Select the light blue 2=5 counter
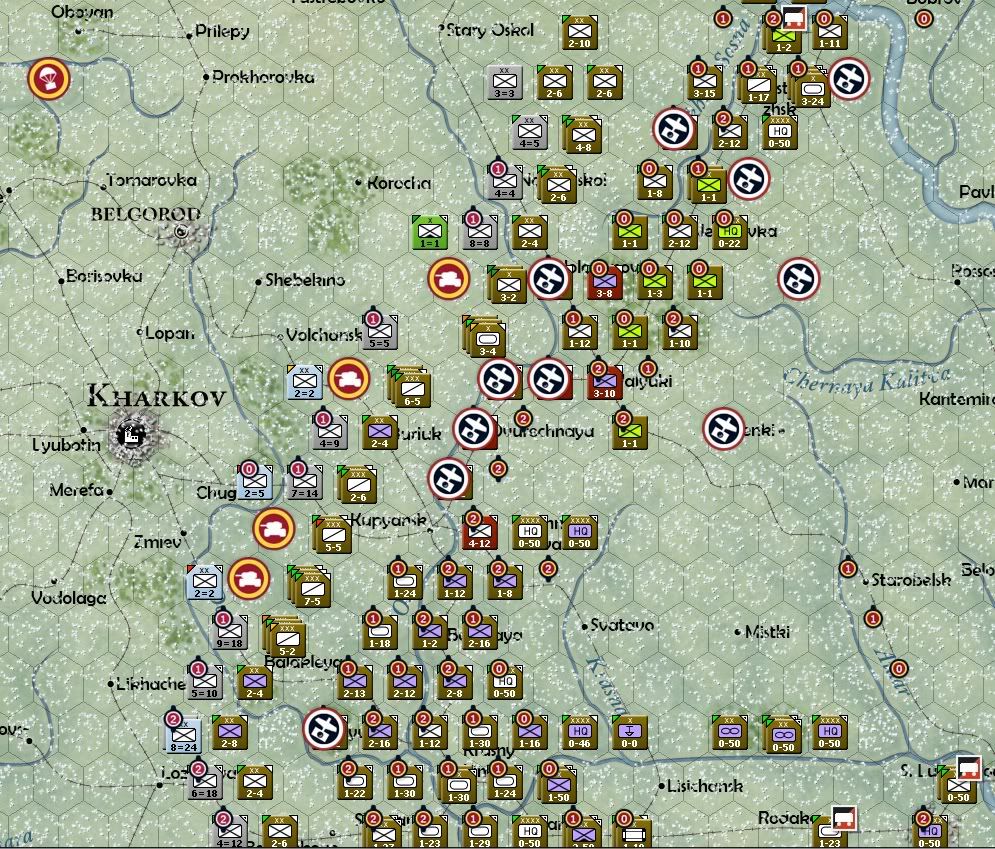Viewport: 995px width, 849px height. point(254,482)
